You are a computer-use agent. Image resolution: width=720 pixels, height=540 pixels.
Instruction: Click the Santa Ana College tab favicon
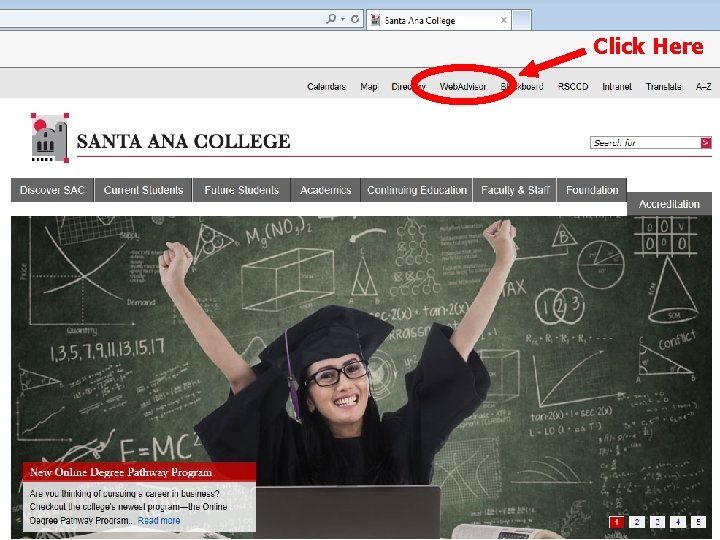(376, 20)
